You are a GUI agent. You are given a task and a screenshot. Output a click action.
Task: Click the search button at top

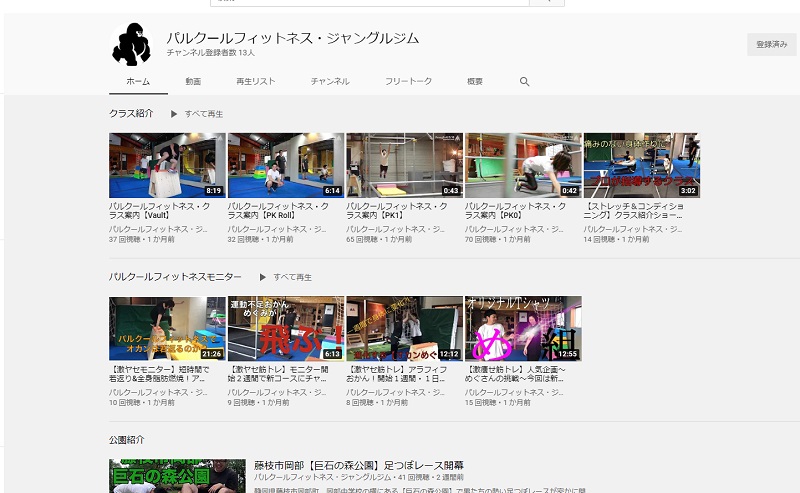547,3
